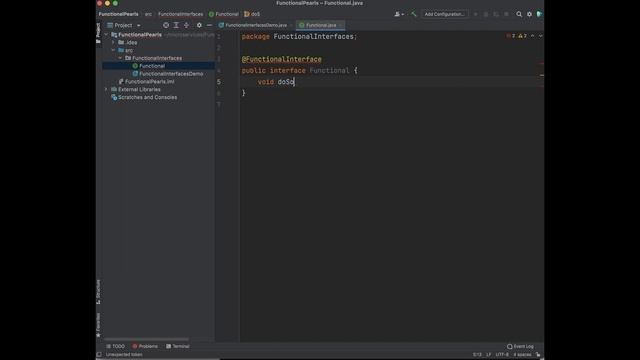Click the cursor position 5:12 in status bar
This screenshot has height=360, width=640.
[x=477, y=355]
